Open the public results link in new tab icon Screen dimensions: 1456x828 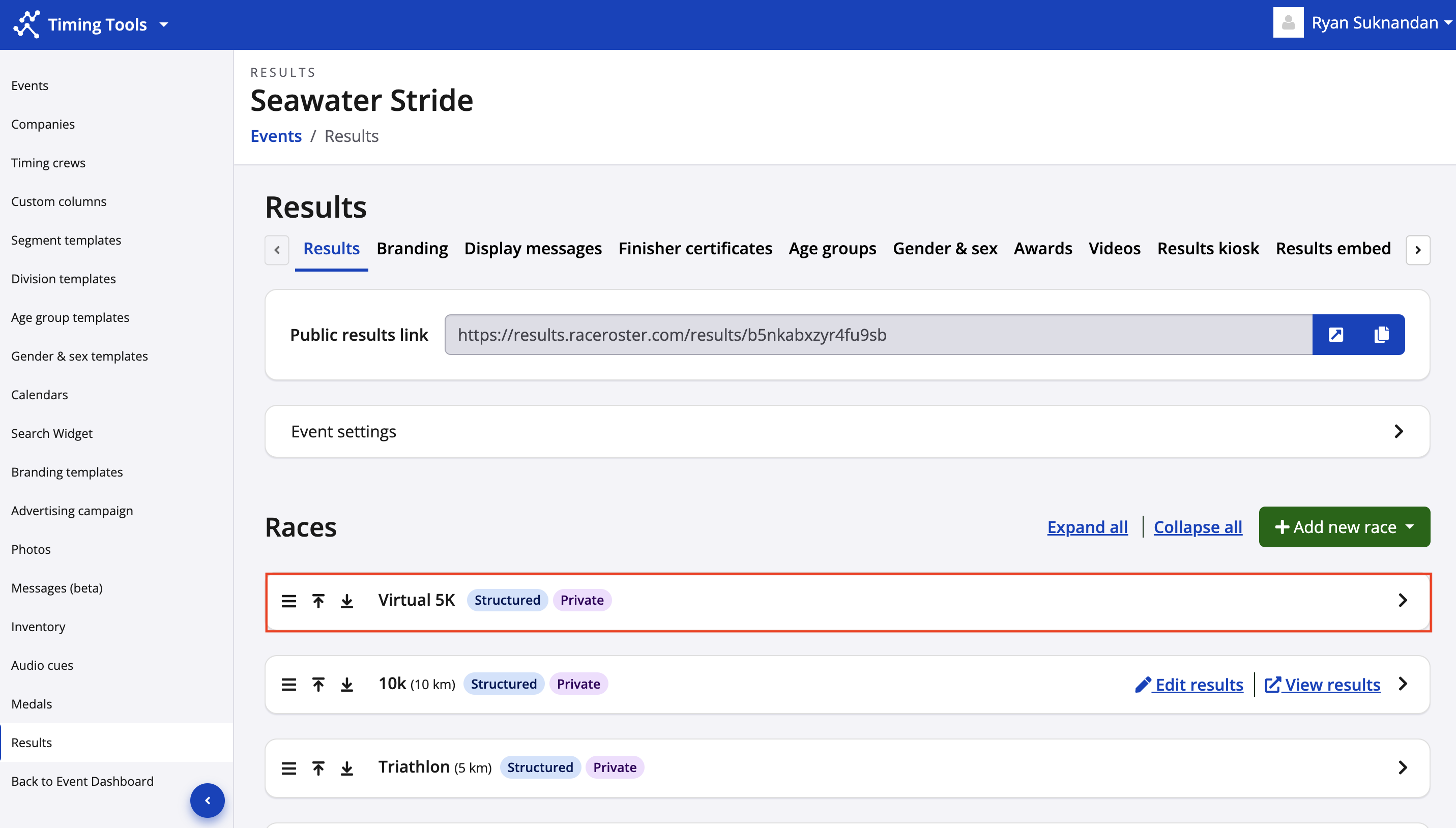(x=1335, y=334)
